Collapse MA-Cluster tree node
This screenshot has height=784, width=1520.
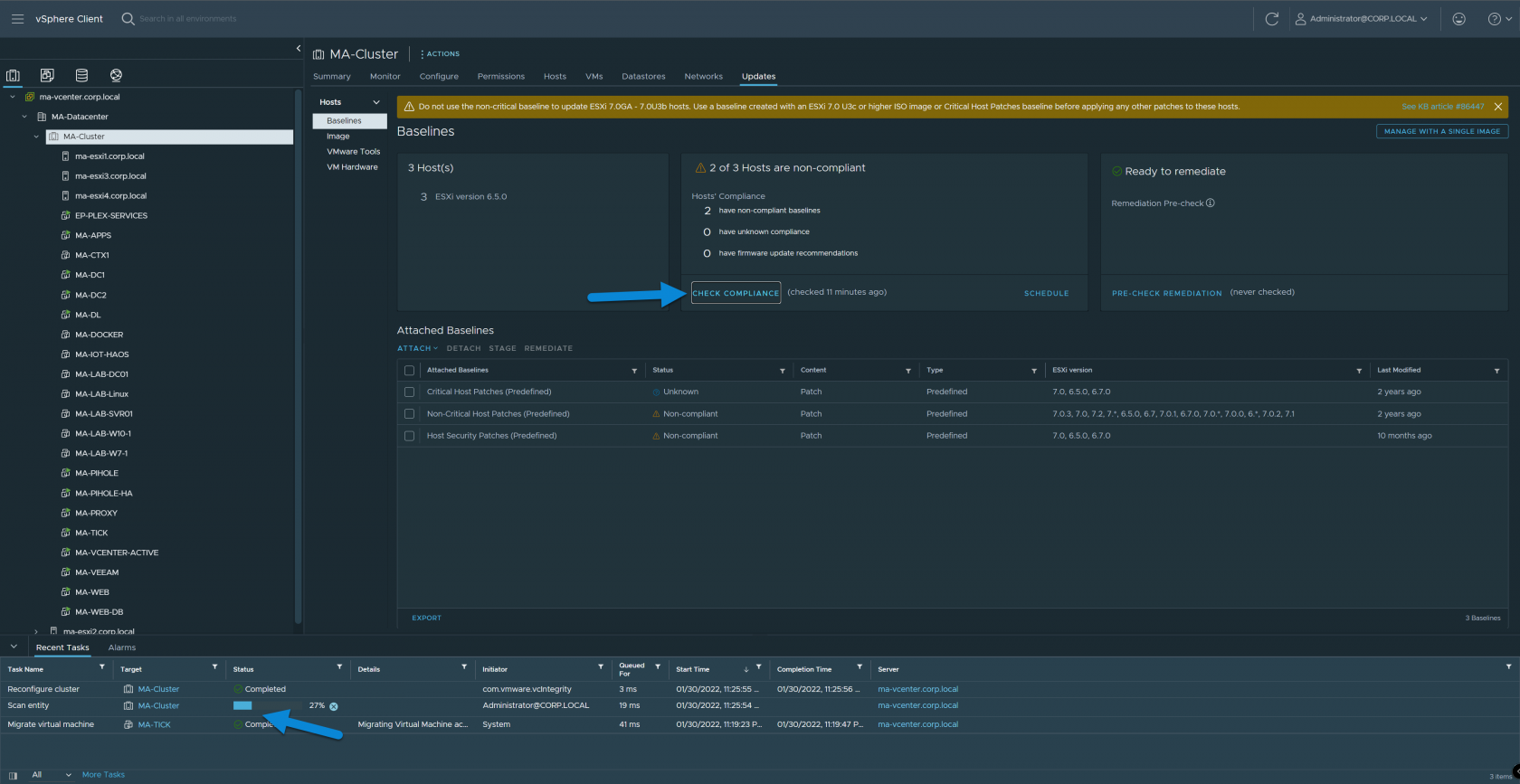tap(36, 137)
